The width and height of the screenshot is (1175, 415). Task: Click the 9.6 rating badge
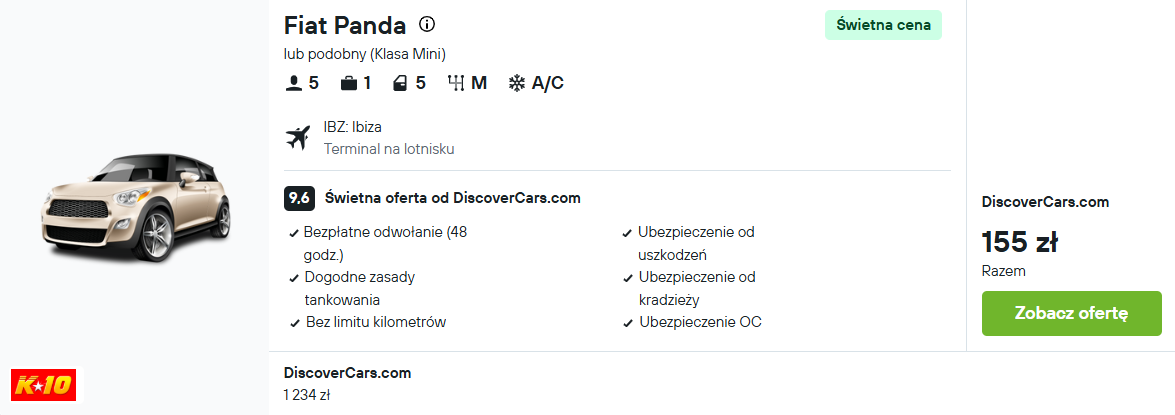(x=299, y=199)
